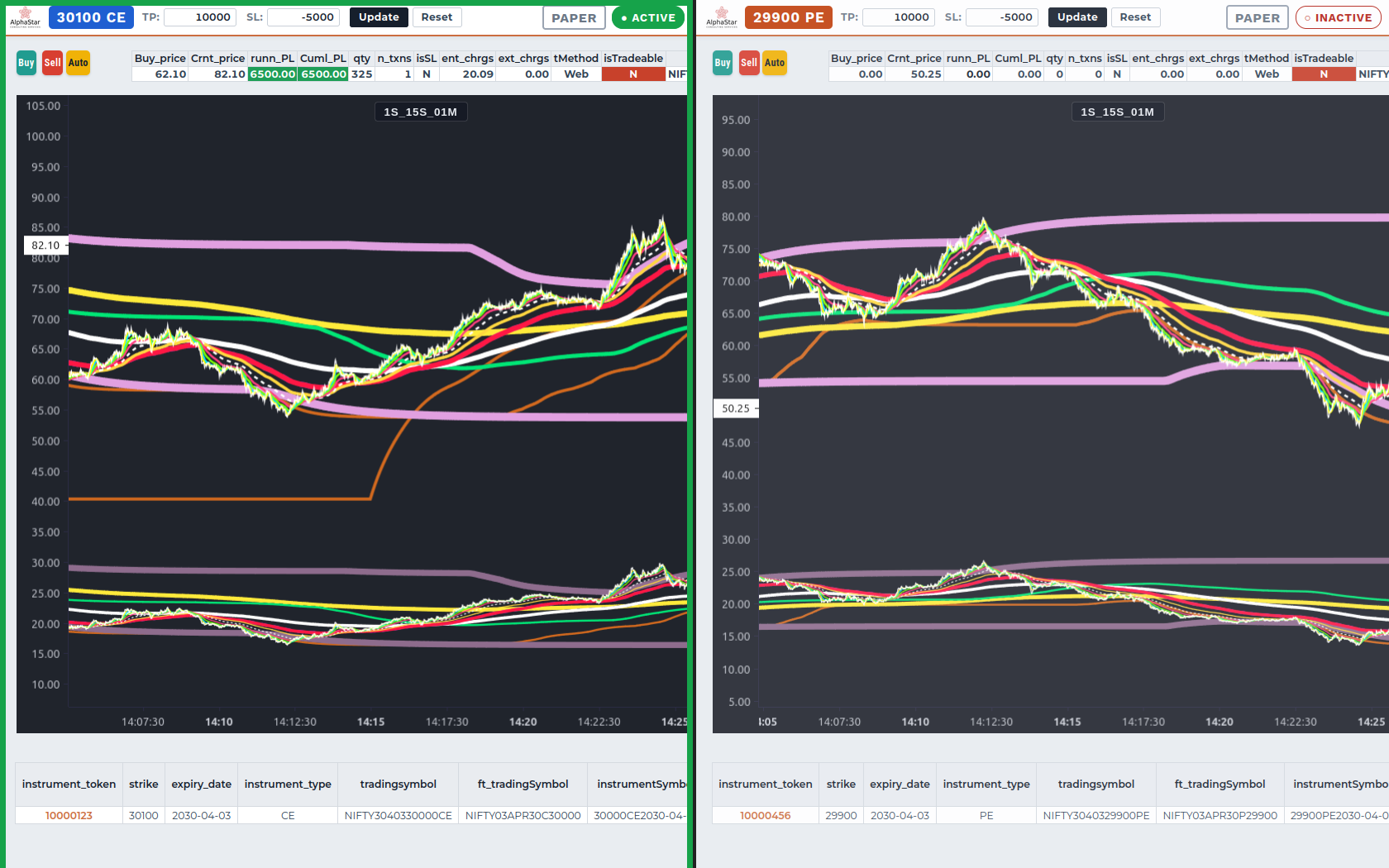
Task: Click Update button in 30100 CE panel
Action: point(379,17)
